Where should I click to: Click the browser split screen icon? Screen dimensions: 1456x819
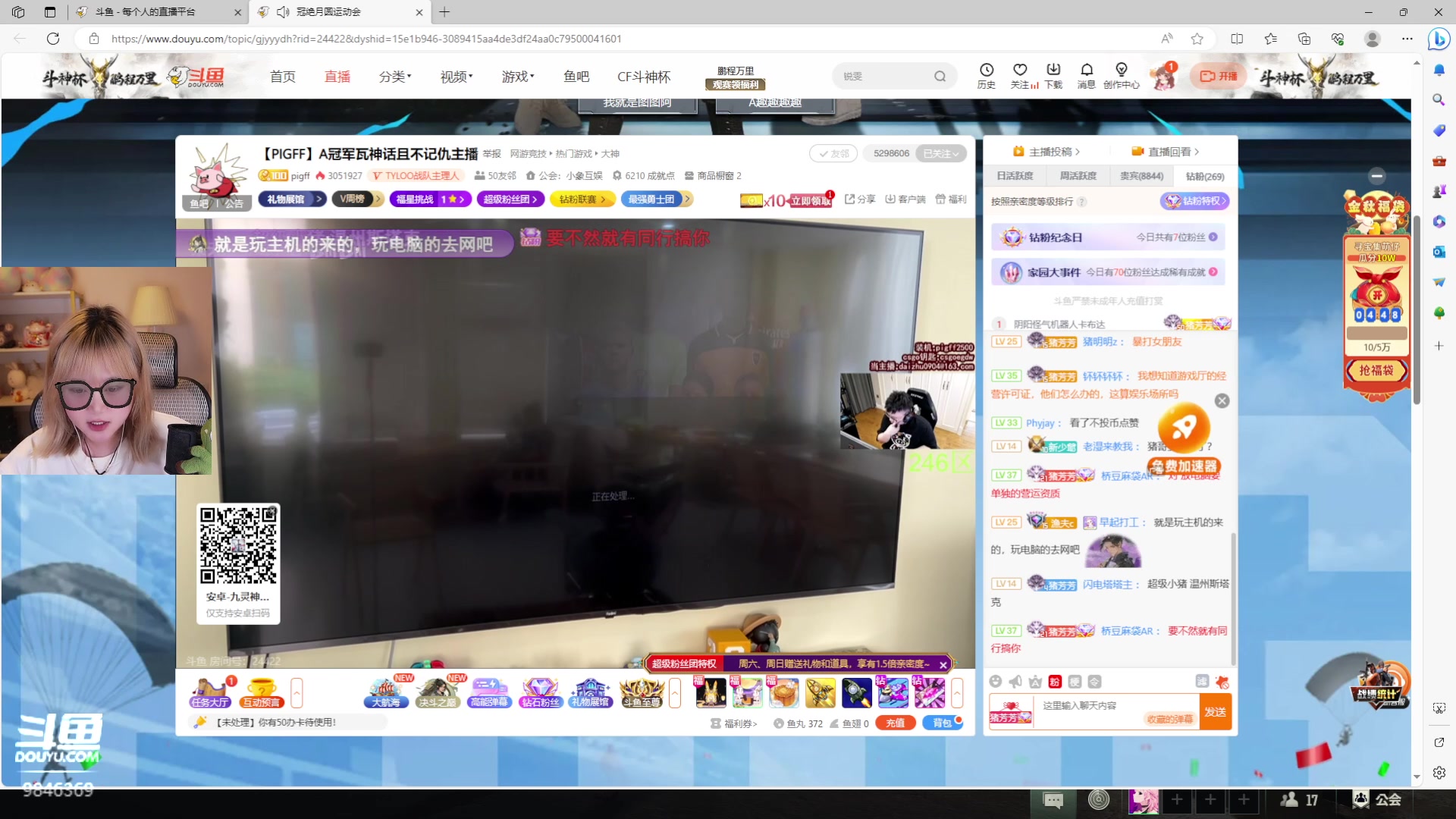1237,39
